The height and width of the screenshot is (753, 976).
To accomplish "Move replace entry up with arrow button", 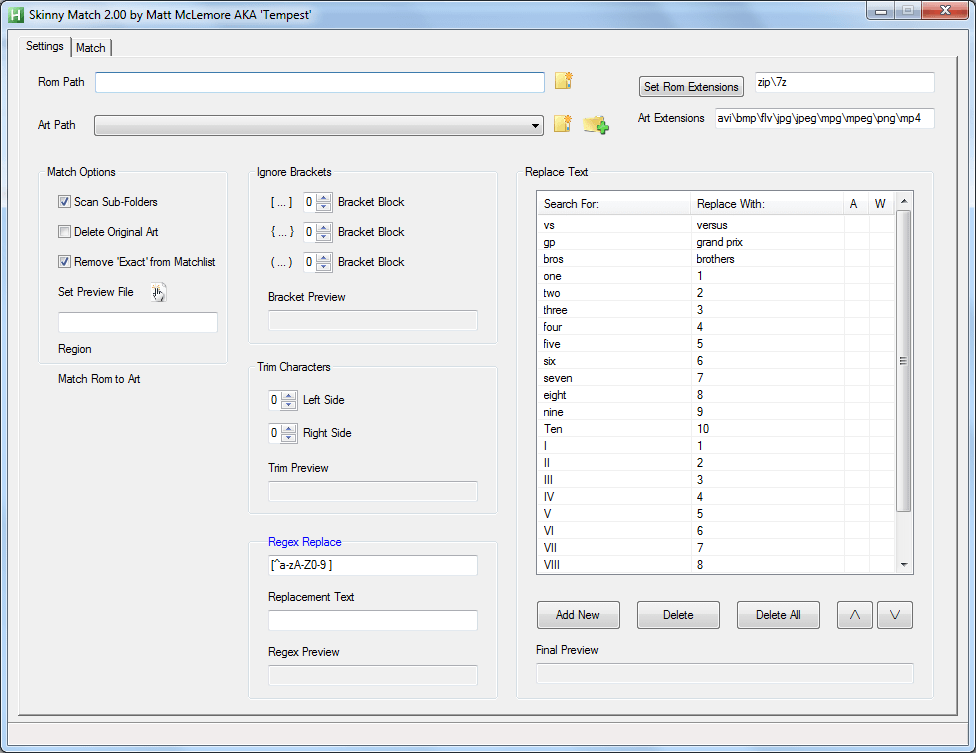I will pyautogui.click(x=854, y=615).
